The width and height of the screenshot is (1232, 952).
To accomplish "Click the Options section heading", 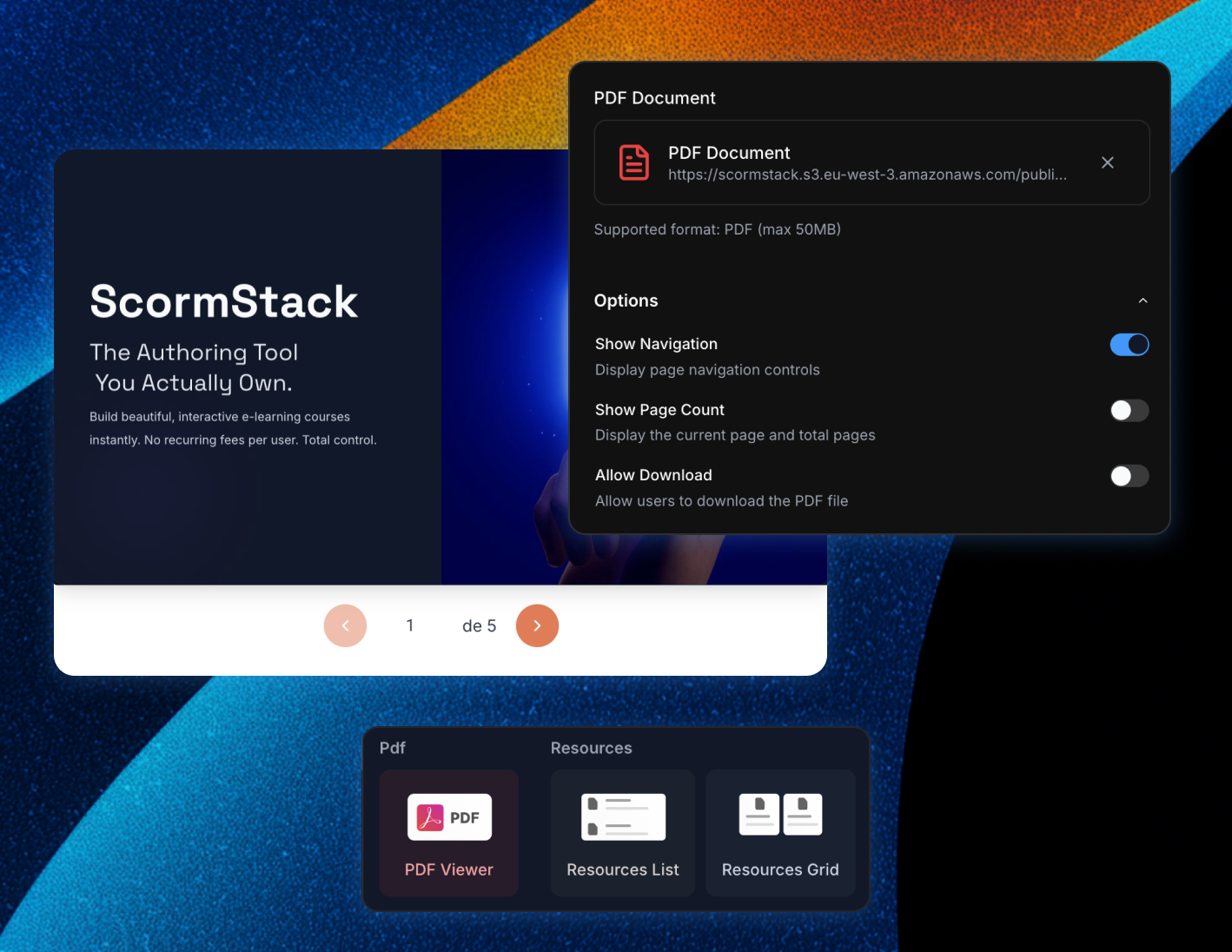I will click(x=626, y=301).
